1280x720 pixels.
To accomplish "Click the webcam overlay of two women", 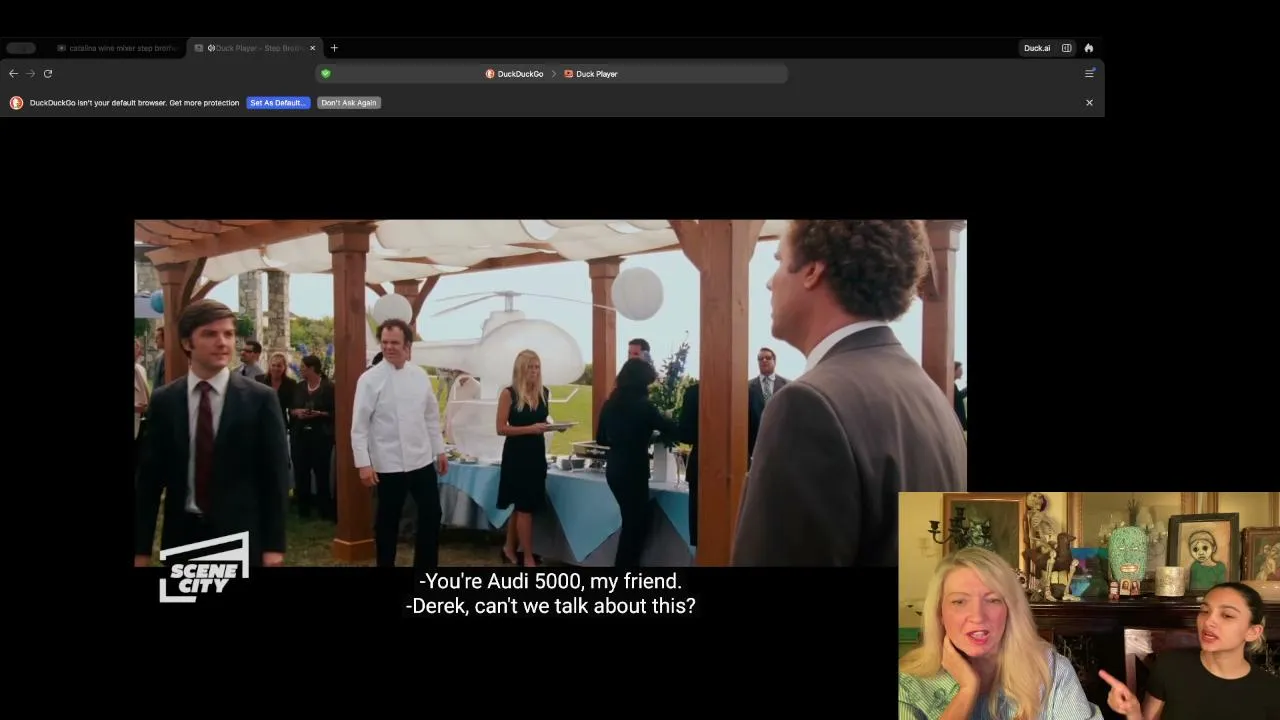I will click(x=1089, y=606).
